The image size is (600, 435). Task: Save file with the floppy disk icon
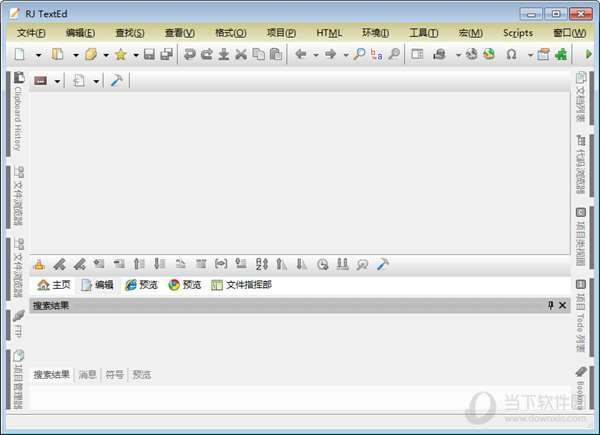[149, 54]
